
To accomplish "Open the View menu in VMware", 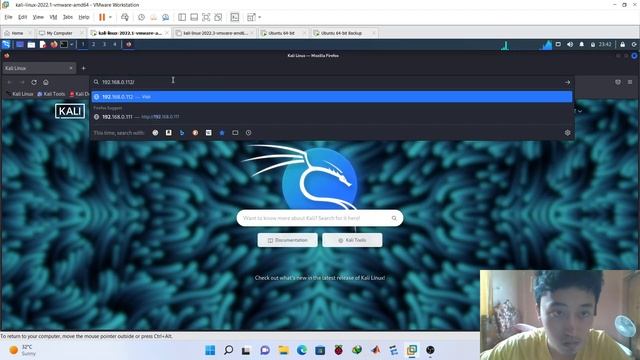I will 38,17.
